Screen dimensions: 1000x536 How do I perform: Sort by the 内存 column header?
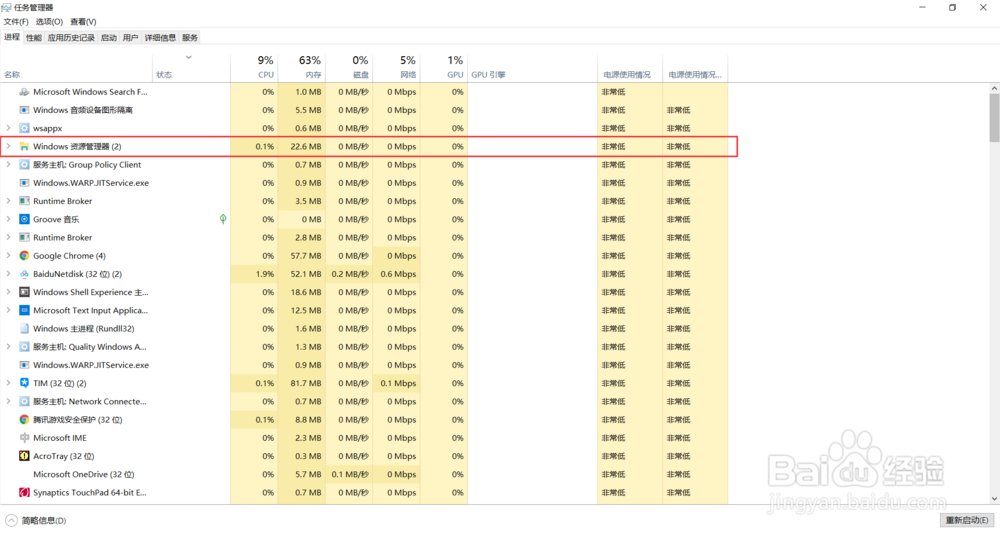(302, 66)
